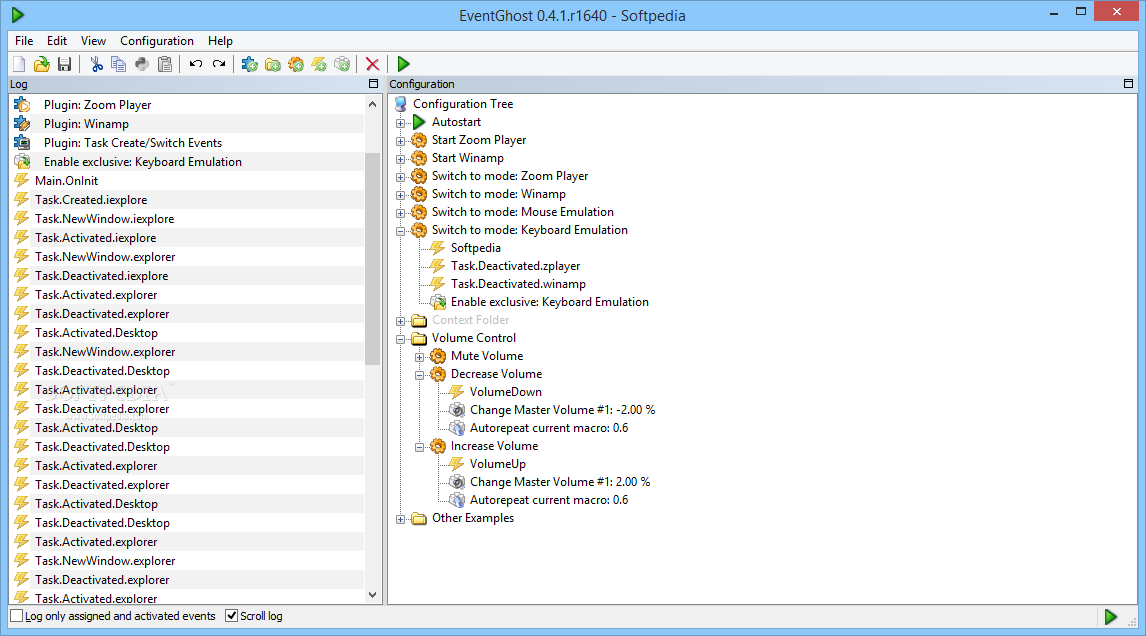
Task: Expand the Mute Volume macro
Action: point(420,357)
